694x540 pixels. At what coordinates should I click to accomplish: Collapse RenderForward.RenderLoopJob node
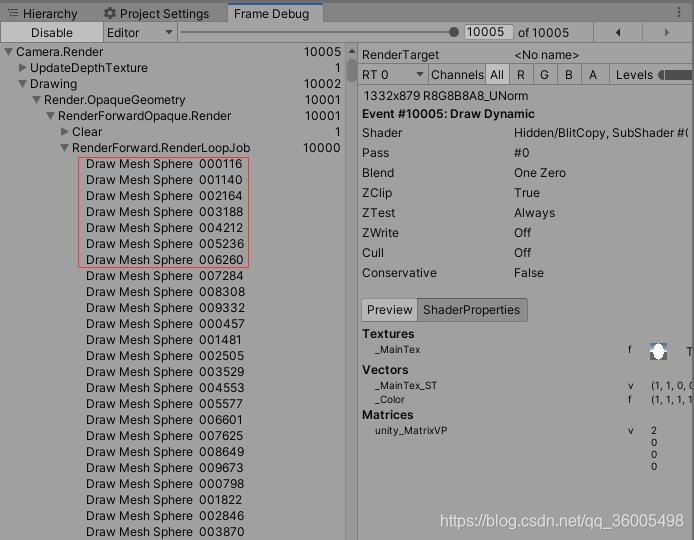pos(65,147)
